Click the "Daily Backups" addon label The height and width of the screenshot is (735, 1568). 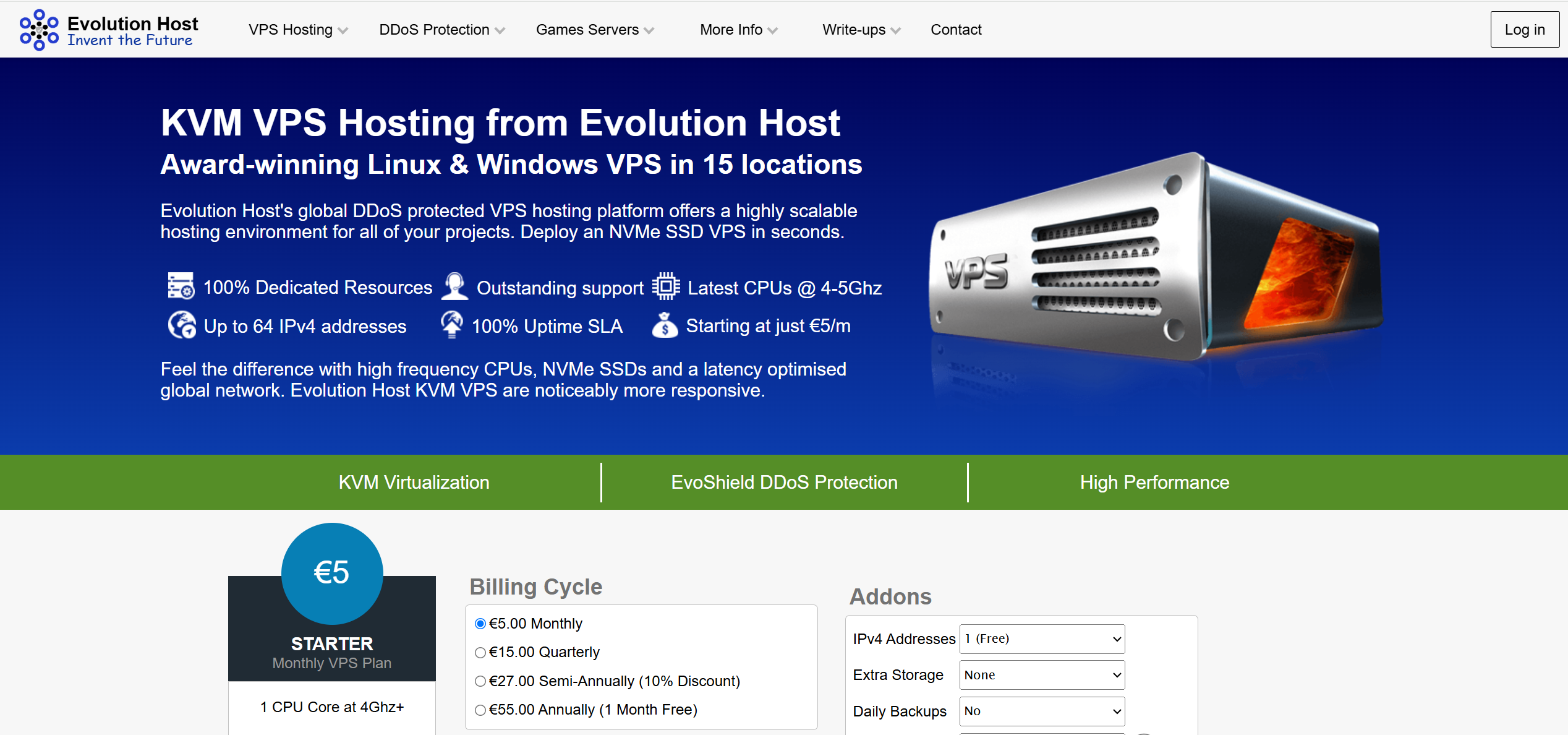[x=900, y=711]
